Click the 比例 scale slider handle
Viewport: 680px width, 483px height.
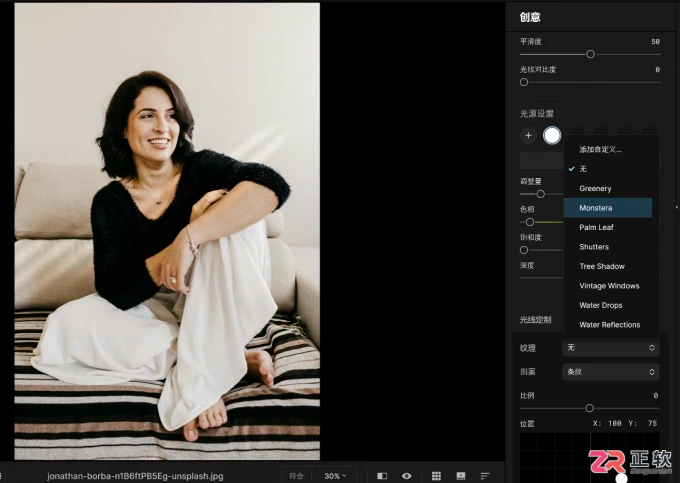point(589,408)
